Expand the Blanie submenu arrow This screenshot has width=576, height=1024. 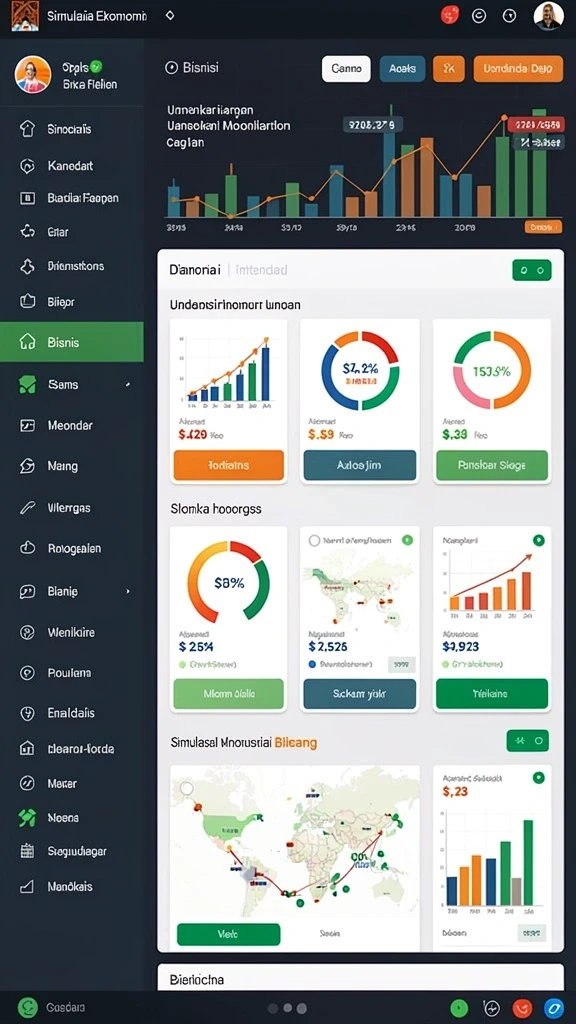pyautogui.click(x=128, y=591)
